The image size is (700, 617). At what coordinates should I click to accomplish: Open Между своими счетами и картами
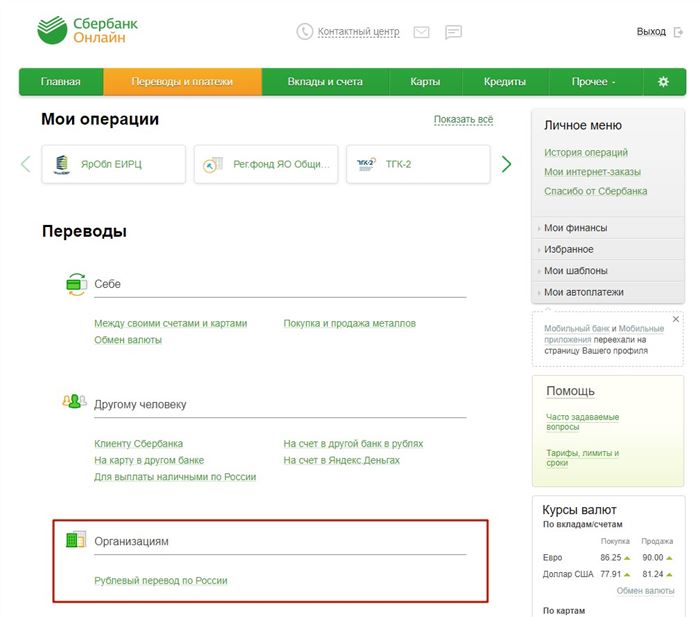171,323
